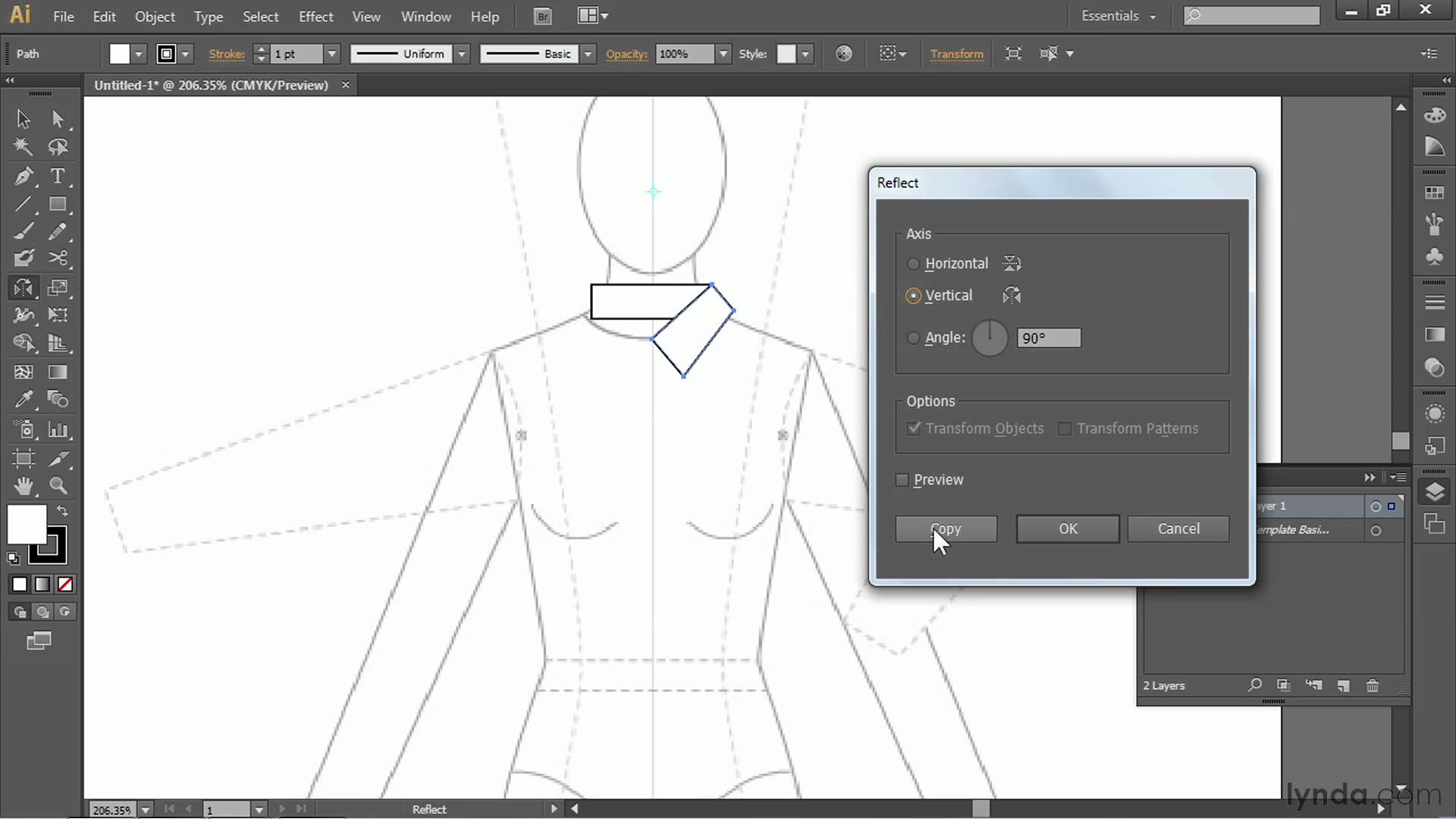Check the Preview checkbox

point(901,479)
